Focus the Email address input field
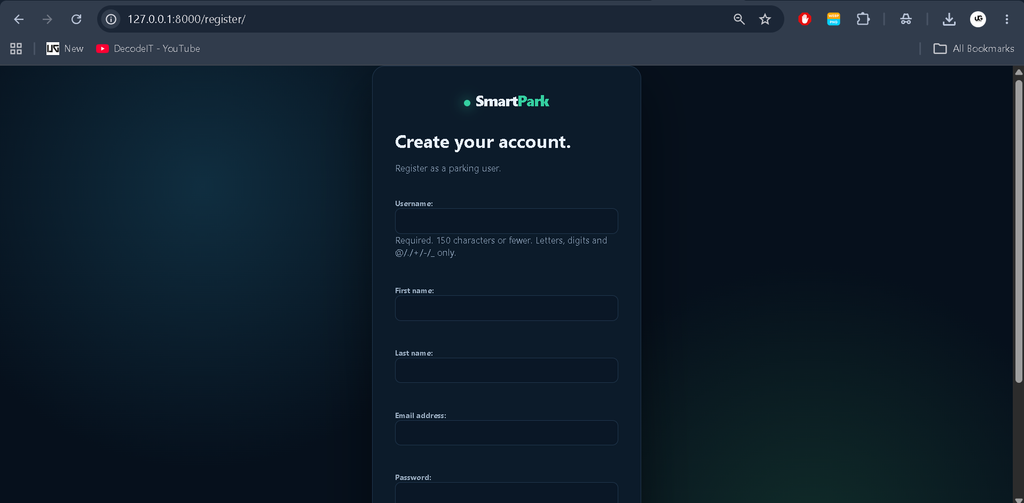The width and height of the screenshot is (1024, 503). click(x=506, y=432)
